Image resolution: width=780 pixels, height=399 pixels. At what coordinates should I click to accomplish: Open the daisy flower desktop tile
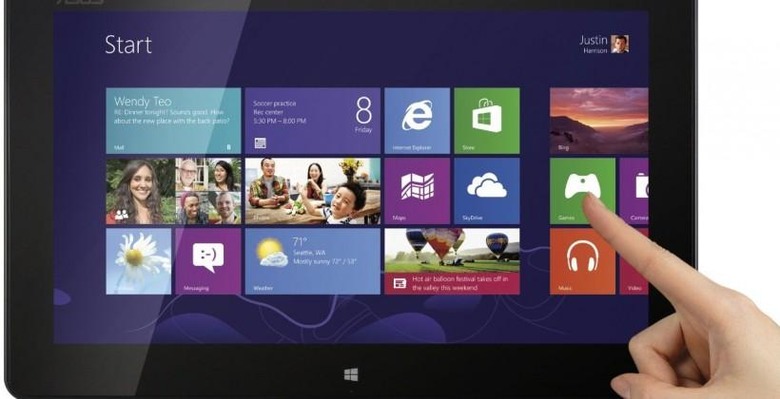(x=138, y=261)
